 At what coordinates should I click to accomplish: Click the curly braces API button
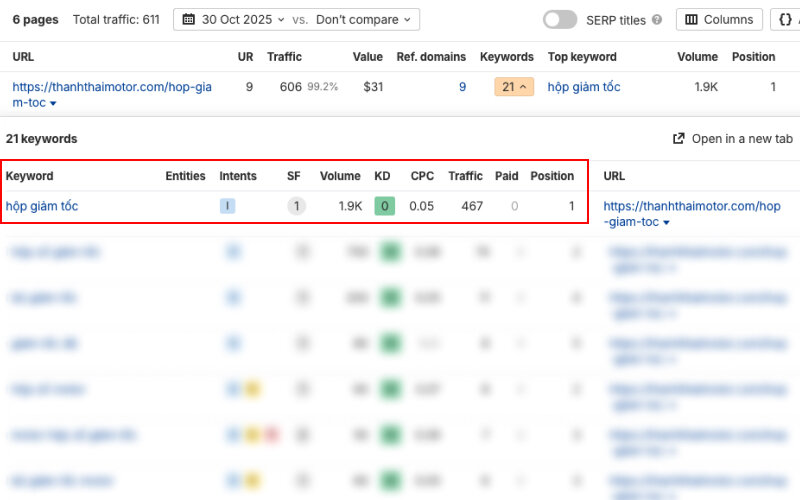(x=785, y=20)
